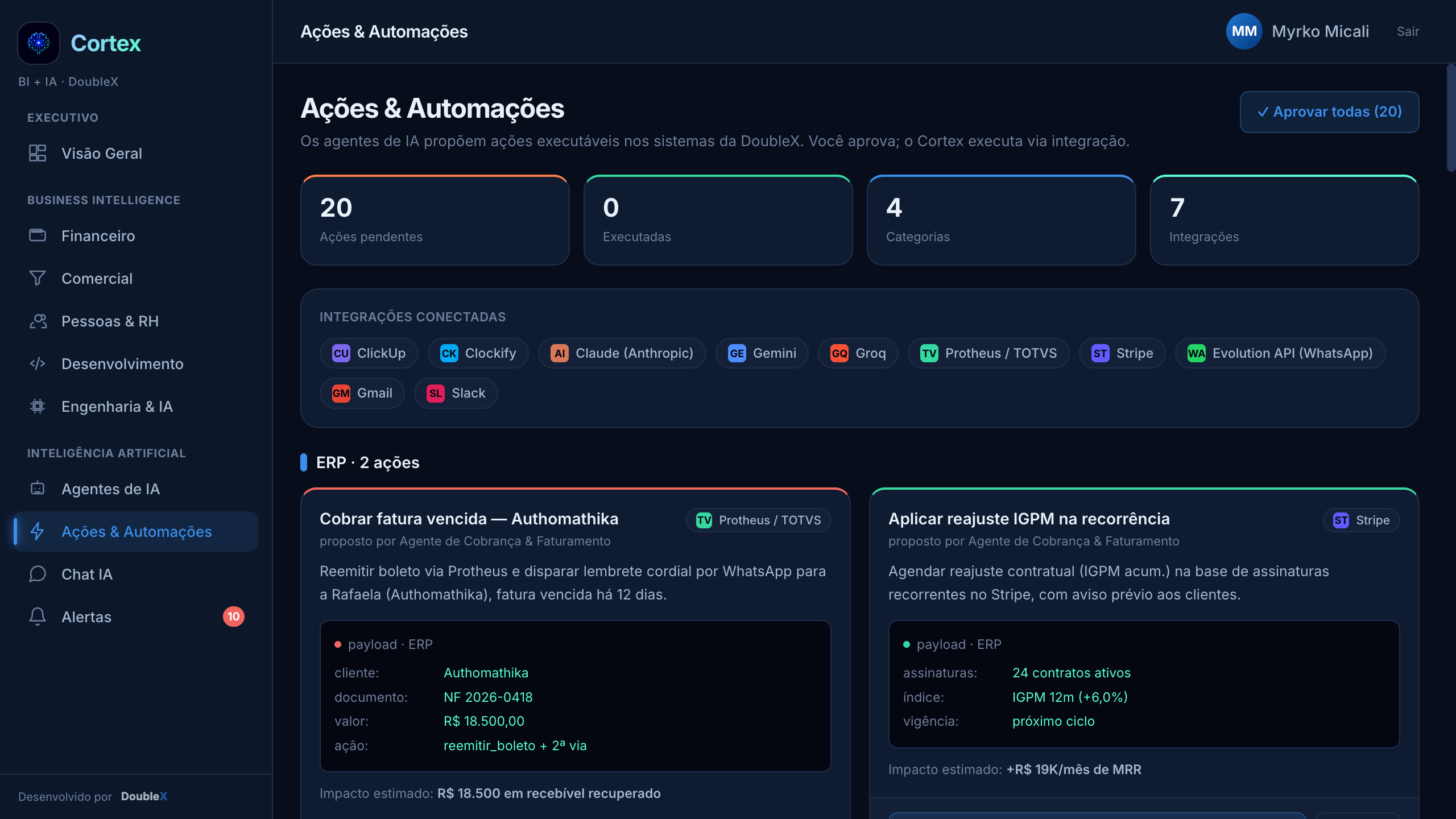Click the red Alertas count badge
This screenshot has width=1456, height=819.
[233, 617]
